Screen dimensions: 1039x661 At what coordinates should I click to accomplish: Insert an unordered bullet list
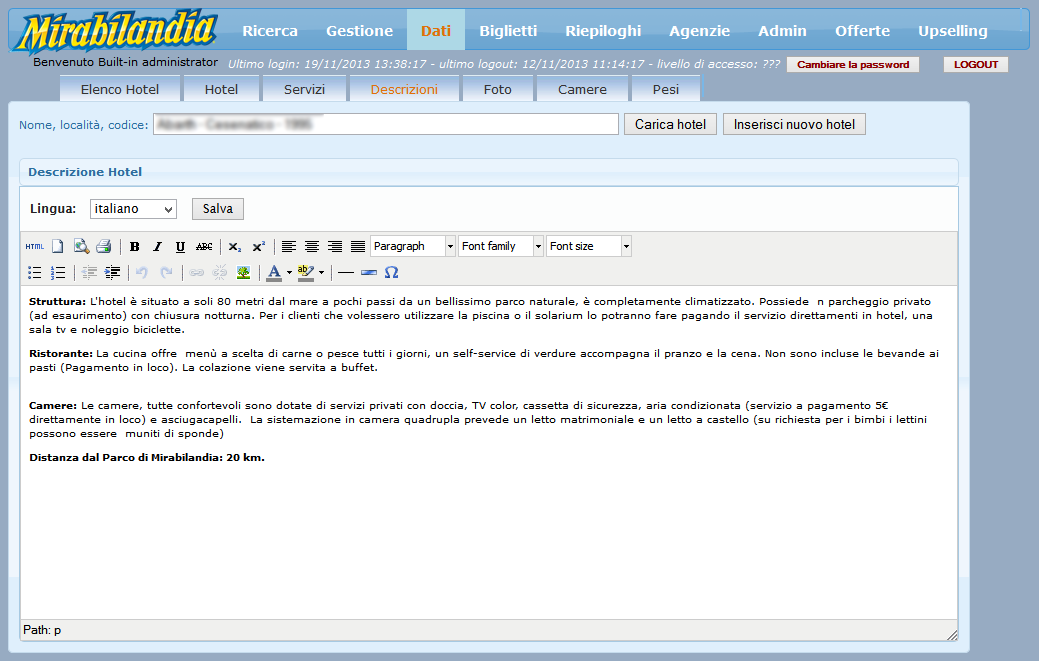pos(34,272)
